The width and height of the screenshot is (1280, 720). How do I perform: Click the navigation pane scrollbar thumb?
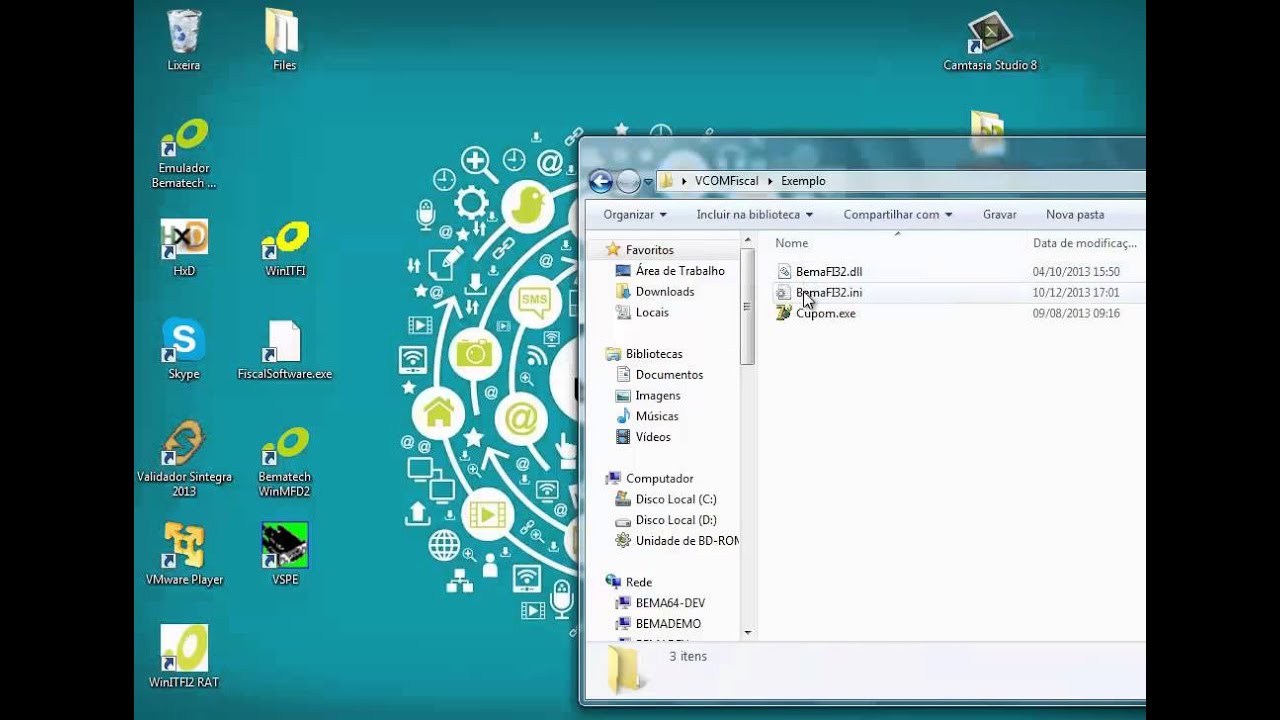[747, 306]
